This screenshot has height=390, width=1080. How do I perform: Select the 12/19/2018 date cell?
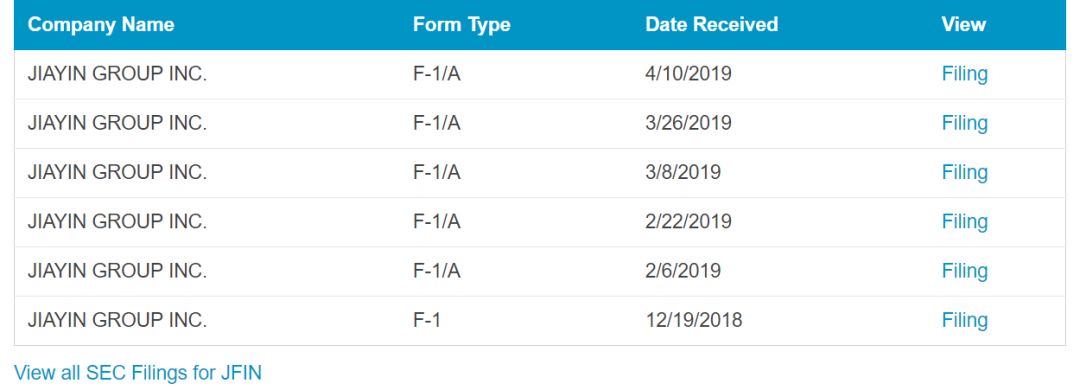point(694,320)
